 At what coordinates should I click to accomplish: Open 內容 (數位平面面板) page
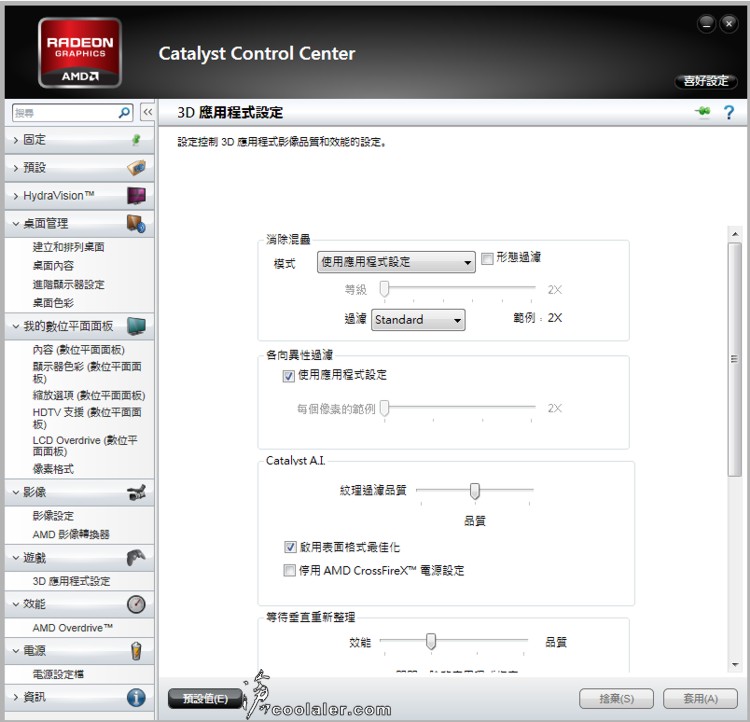pos(78,350)
